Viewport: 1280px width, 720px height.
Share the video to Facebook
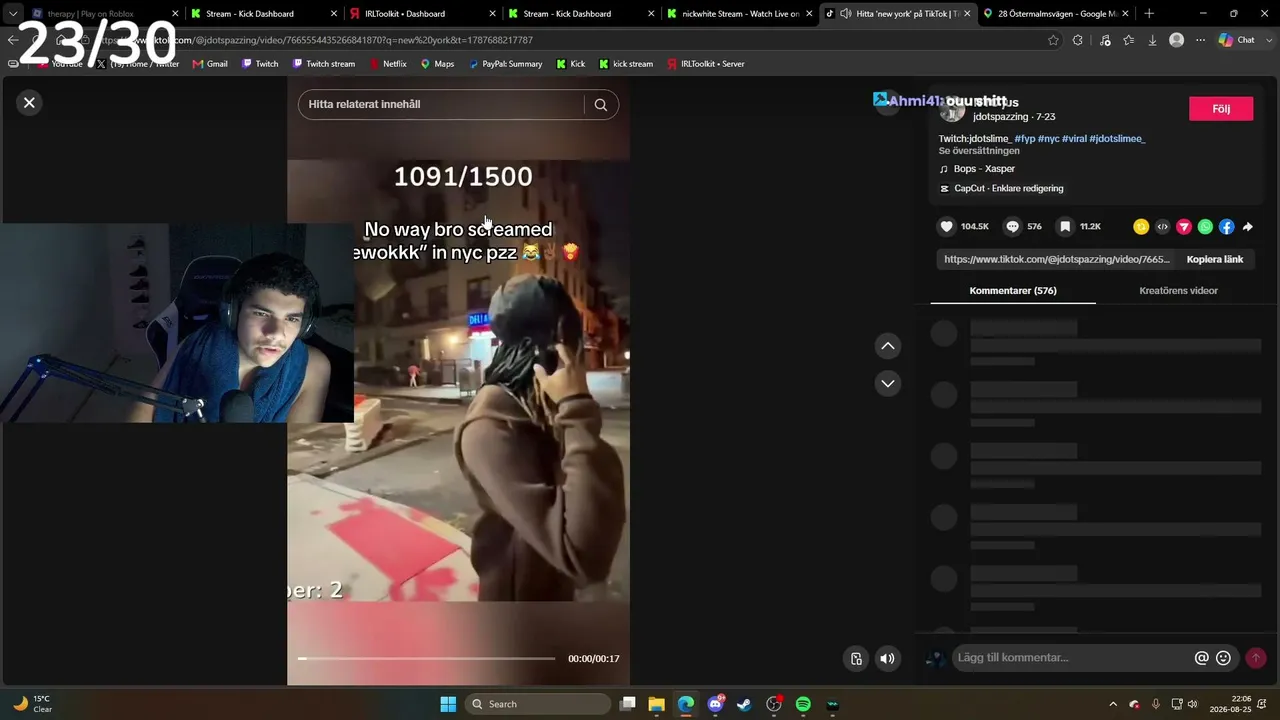point(1226,227)
